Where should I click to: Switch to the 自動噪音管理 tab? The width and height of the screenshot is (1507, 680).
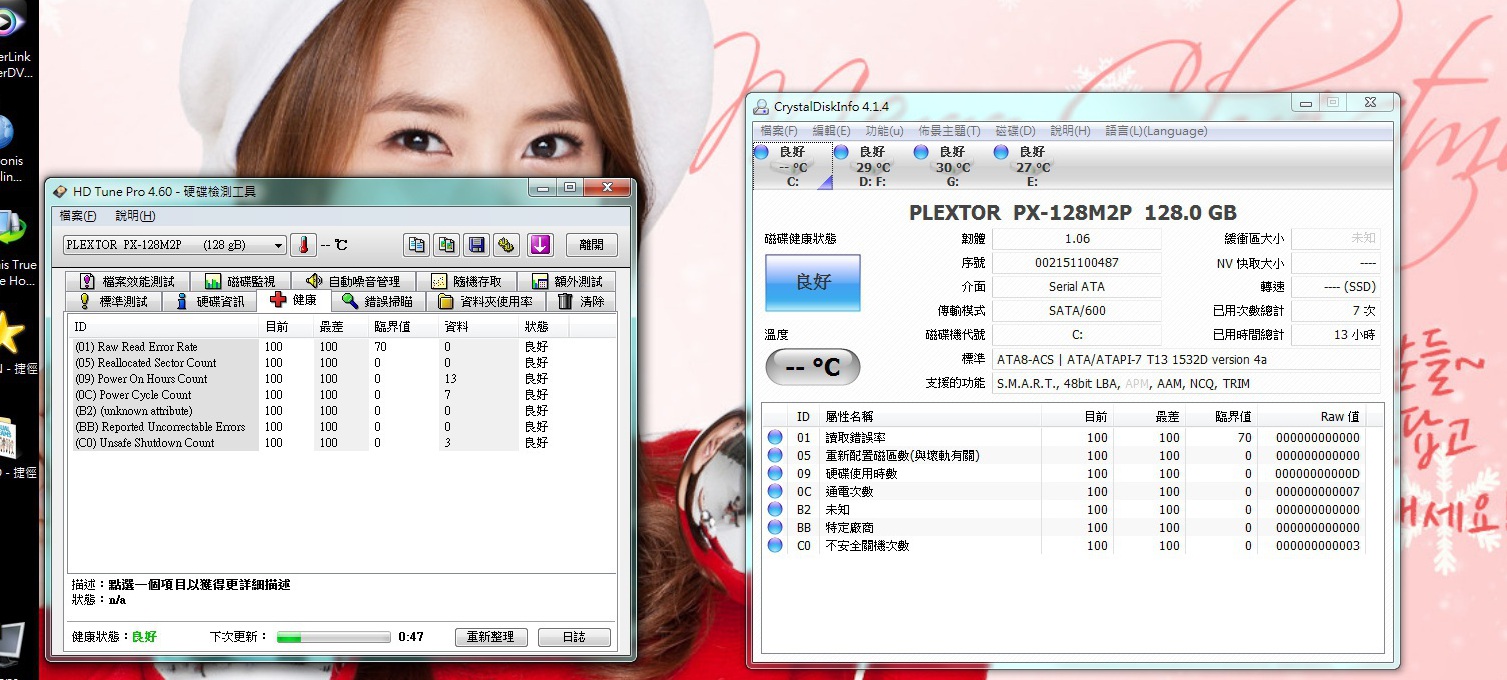coord(355,281)
